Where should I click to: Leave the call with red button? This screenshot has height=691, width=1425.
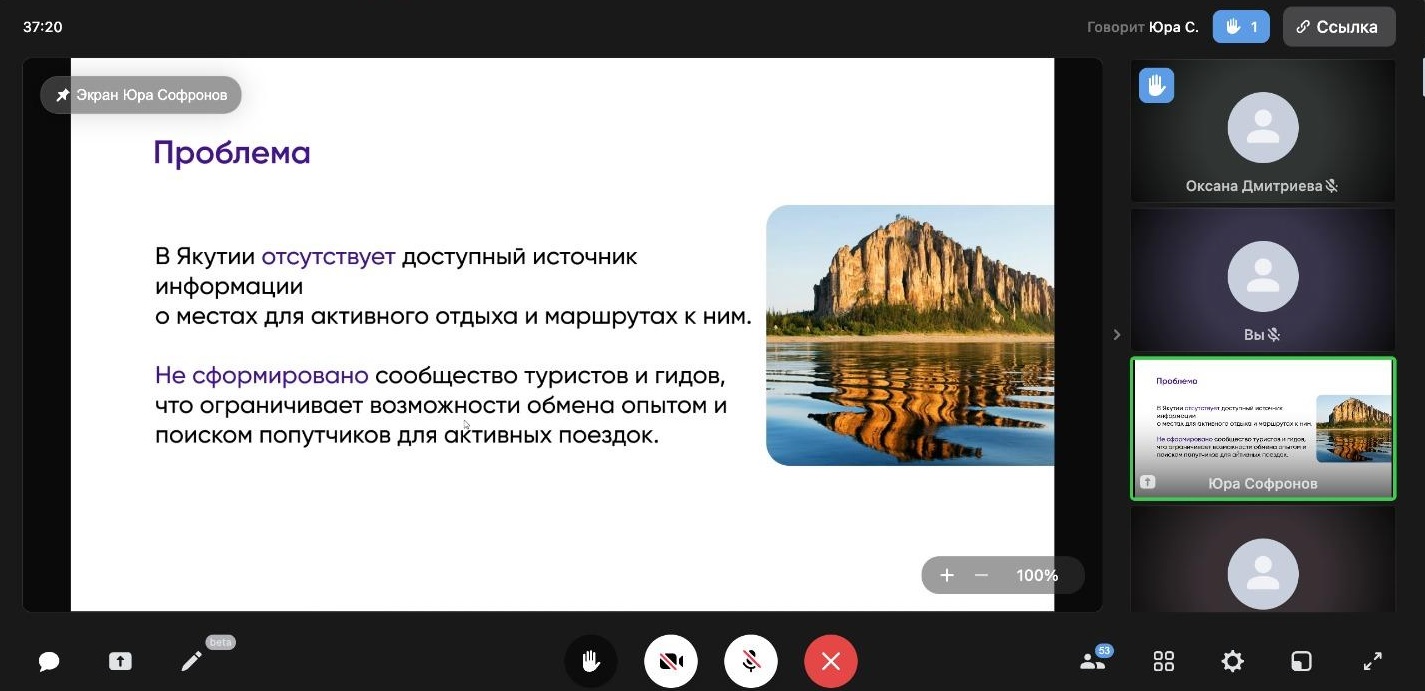pos(831,661)
